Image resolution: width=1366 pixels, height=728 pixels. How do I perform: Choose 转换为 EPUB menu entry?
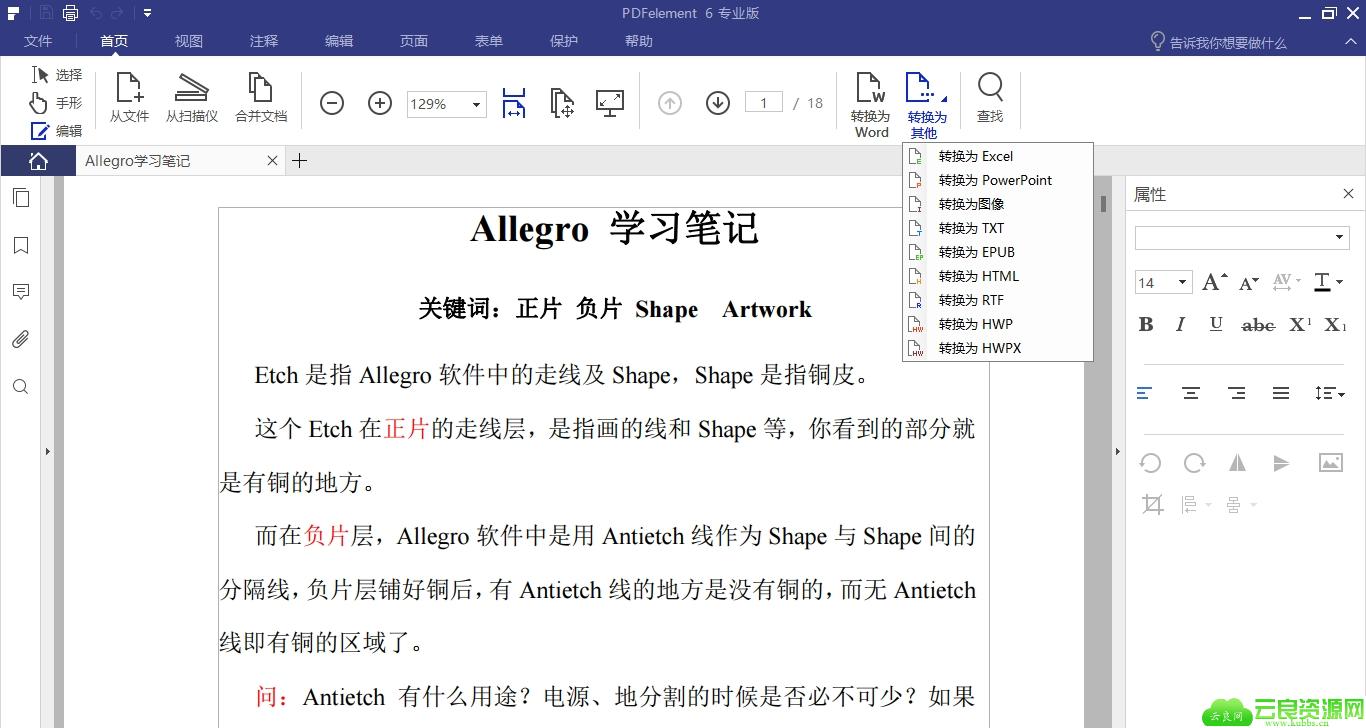[997, 252]
